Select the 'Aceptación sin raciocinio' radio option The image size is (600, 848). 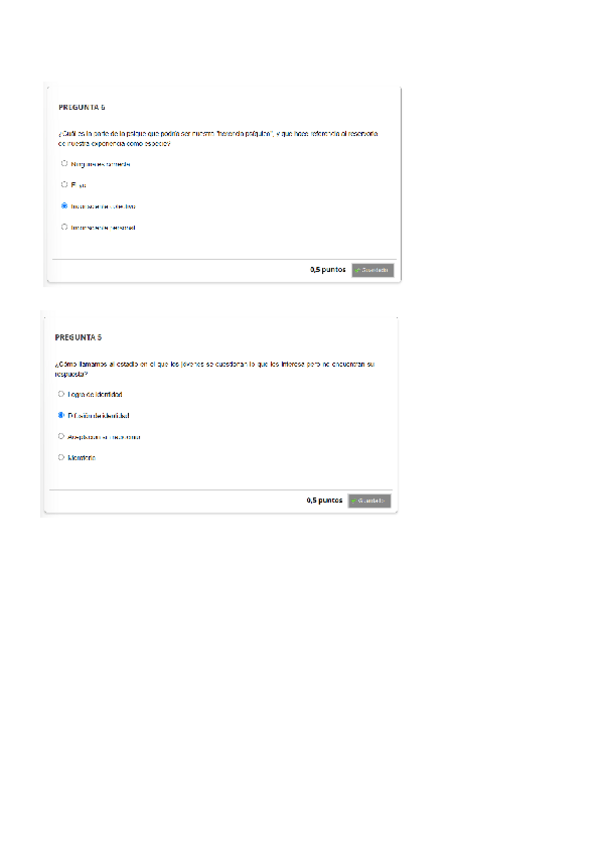point(61,436)
